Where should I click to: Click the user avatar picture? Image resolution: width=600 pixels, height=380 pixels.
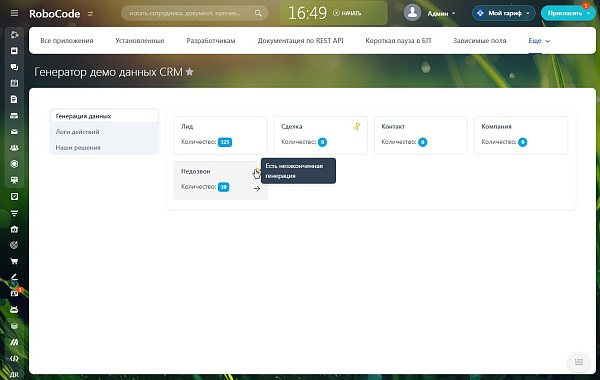(412, 13)
